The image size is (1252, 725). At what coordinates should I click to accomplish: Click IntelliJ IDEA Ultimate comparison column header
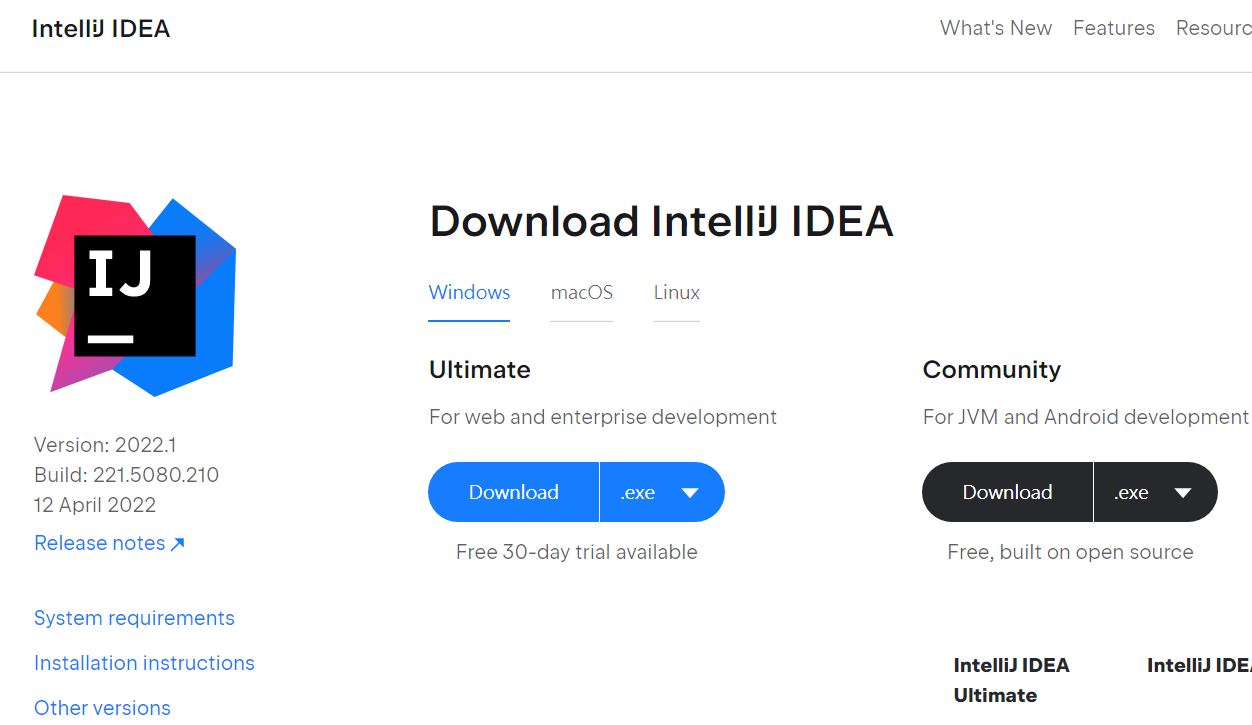(x=1011, y=680)
